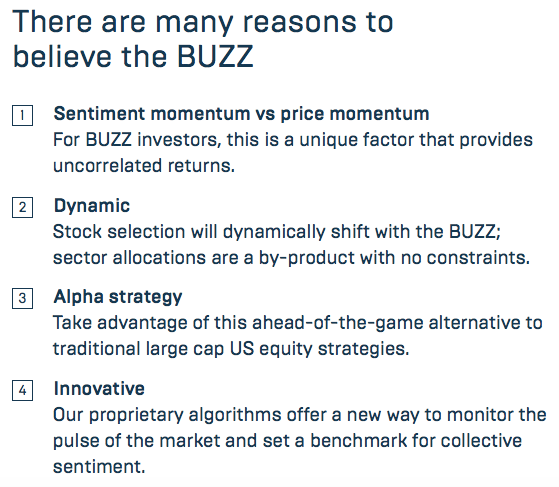The height and width of the screenshot is (487, 559).
Task: Click the 'uncorrelated returns.' line
Action: [x=144, y=166]
